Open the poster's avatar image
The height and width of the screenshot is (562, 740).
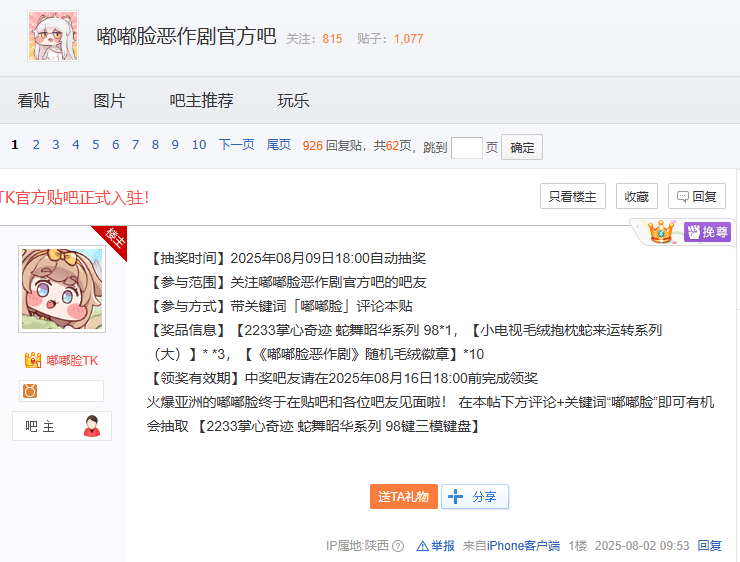pyautogui.click(x=62, y=289)
